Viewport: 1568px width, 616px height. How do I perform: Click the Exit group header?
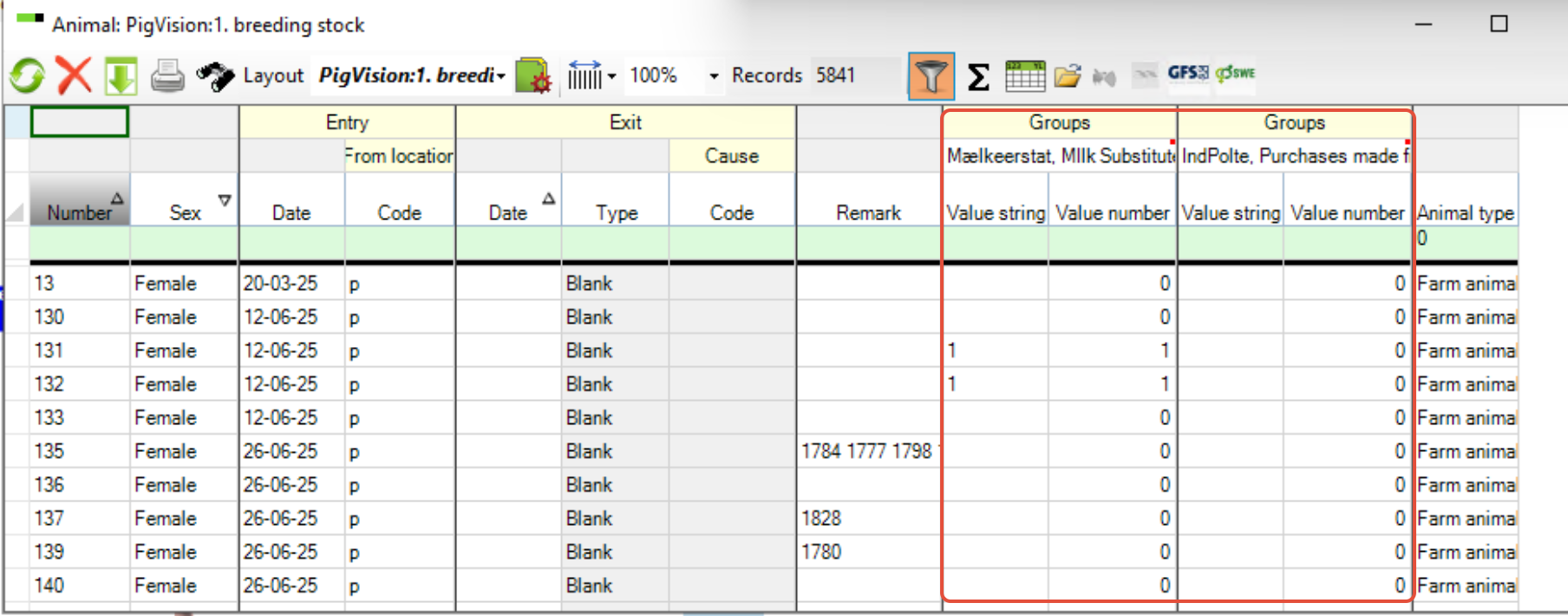pos(625,122)
